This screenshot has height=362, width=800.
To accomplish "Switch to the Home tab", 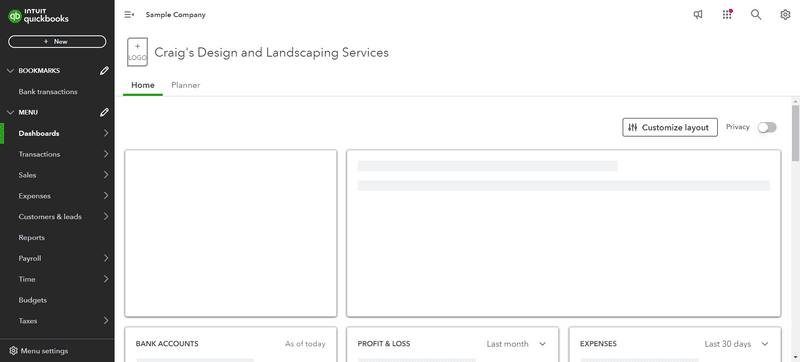I will 143,85.
